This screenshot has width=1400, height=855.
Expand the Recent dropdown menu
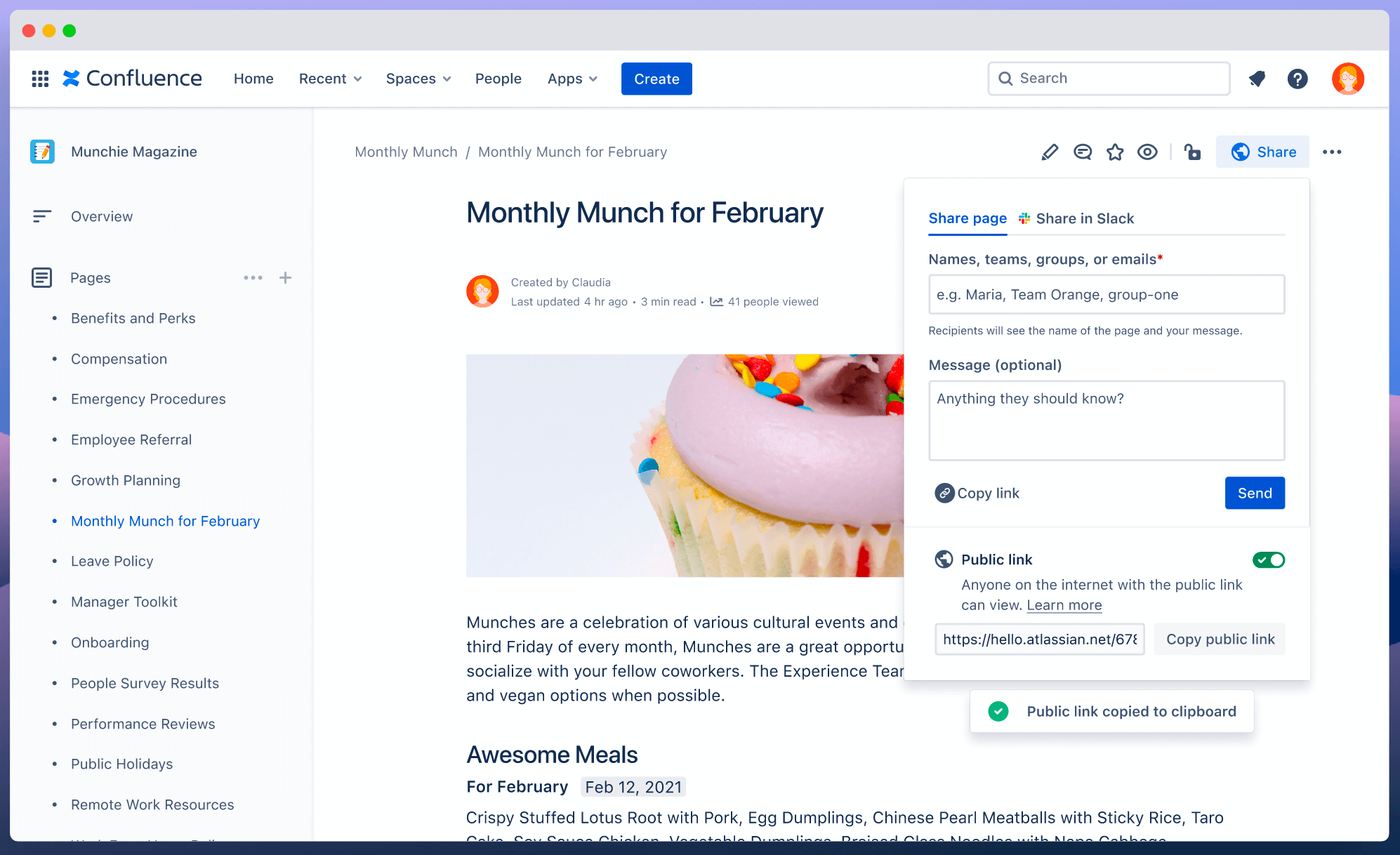329,78
